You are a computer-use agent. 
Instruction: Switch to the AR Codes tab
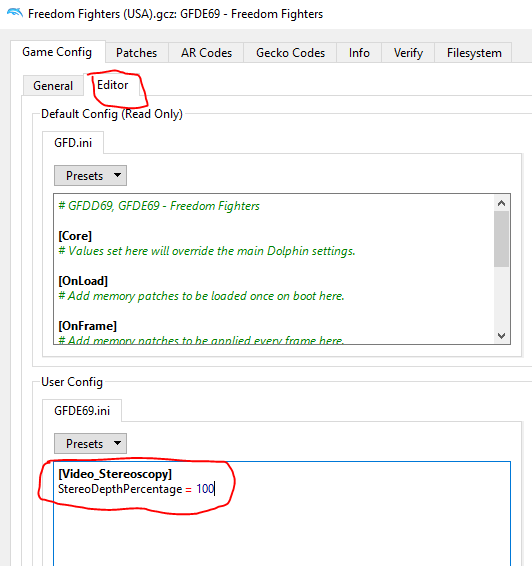coord(206,53)
